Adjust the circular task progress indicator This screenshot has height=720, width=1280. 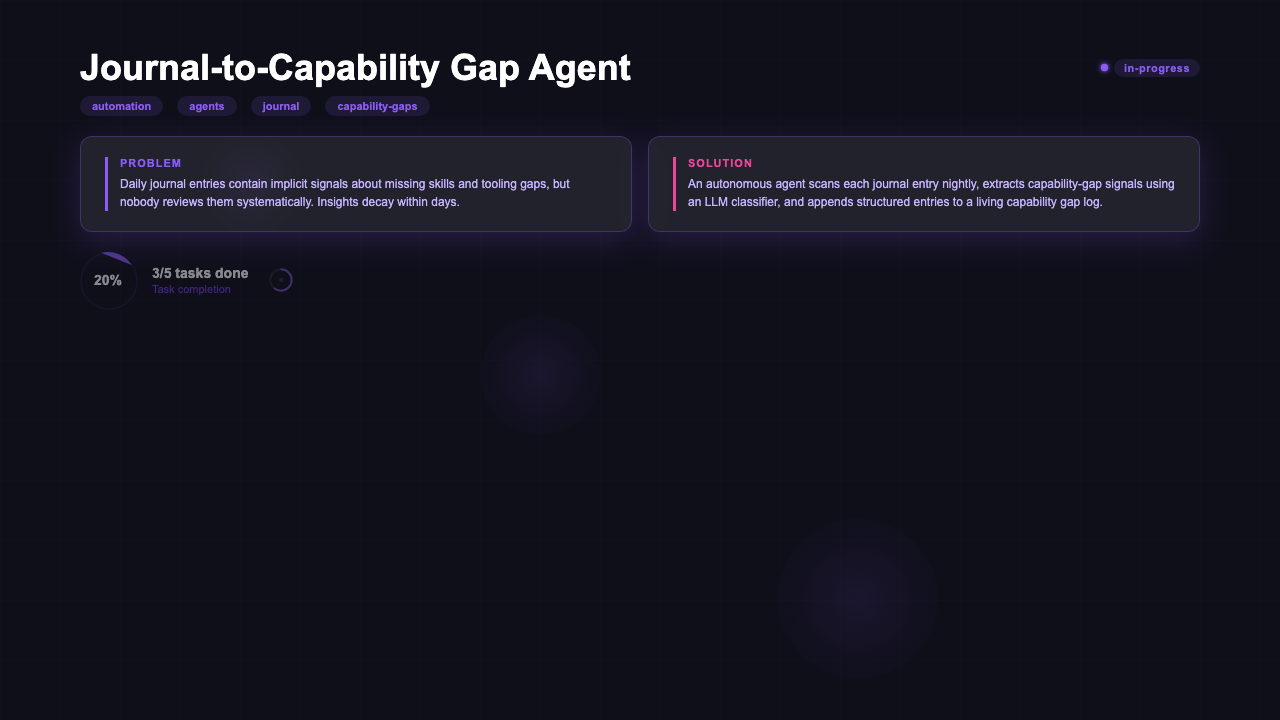coord(108,280)
